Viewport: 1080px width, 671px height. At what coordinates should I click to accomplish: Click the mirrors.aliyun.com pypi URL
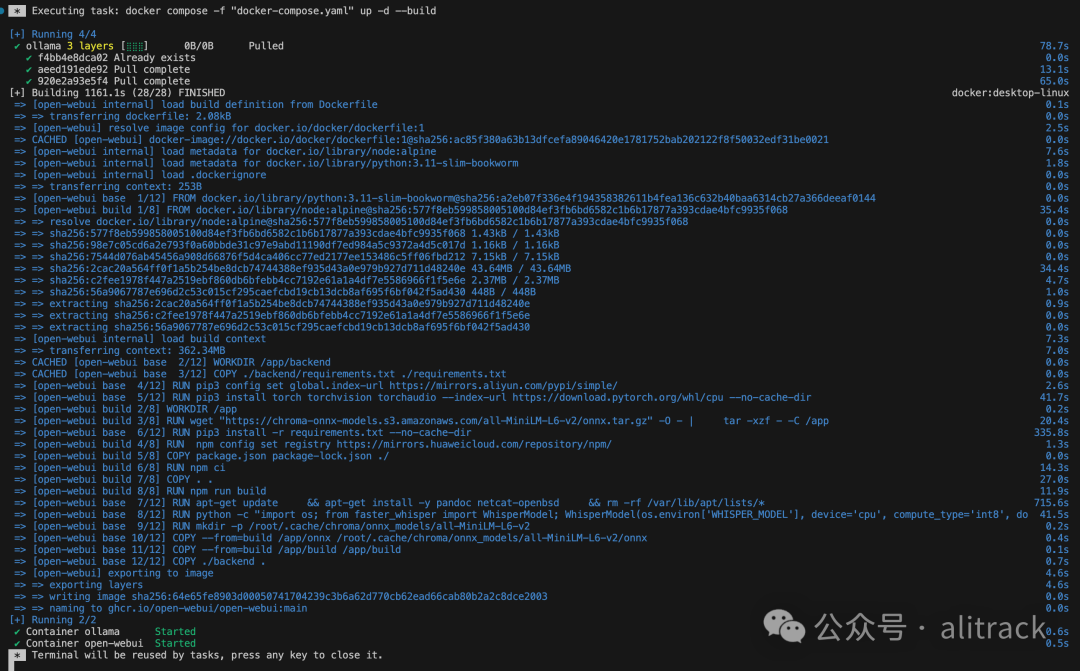503,385
